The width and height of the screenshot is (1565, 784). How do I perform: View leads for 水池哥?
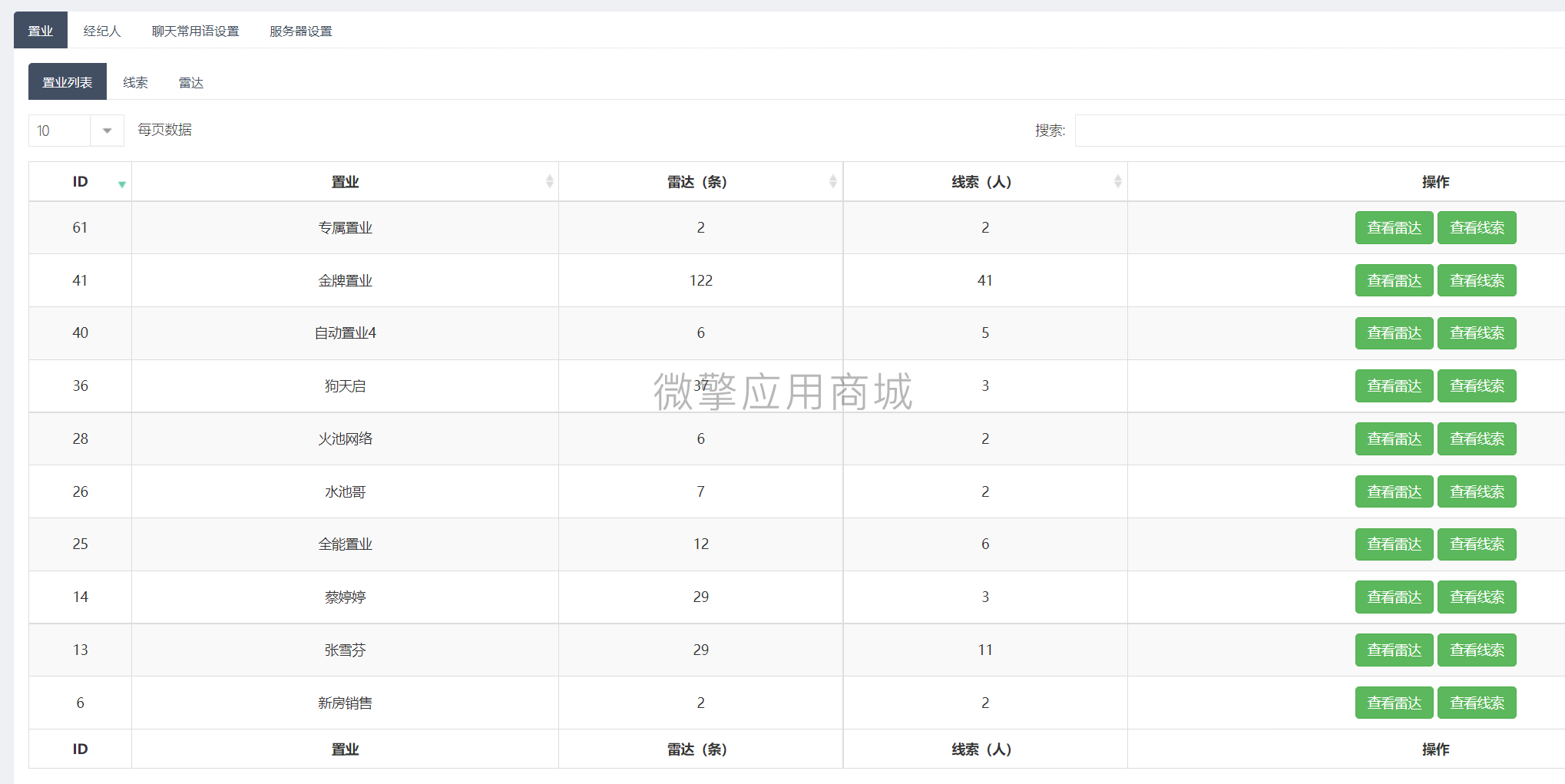(1477, 491)
